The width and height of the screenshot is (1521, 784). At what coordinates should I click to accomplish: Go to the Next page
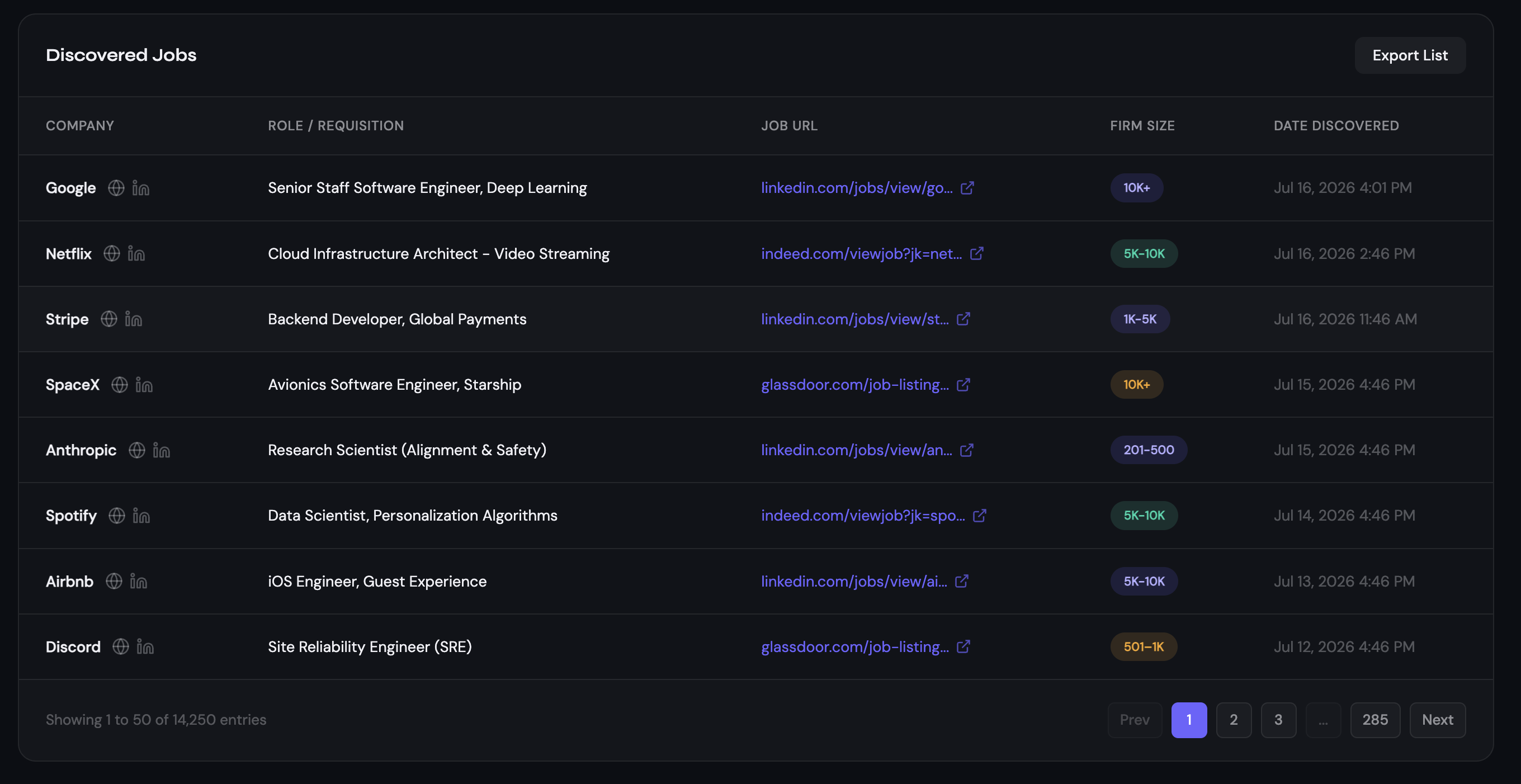[1437, 720]
